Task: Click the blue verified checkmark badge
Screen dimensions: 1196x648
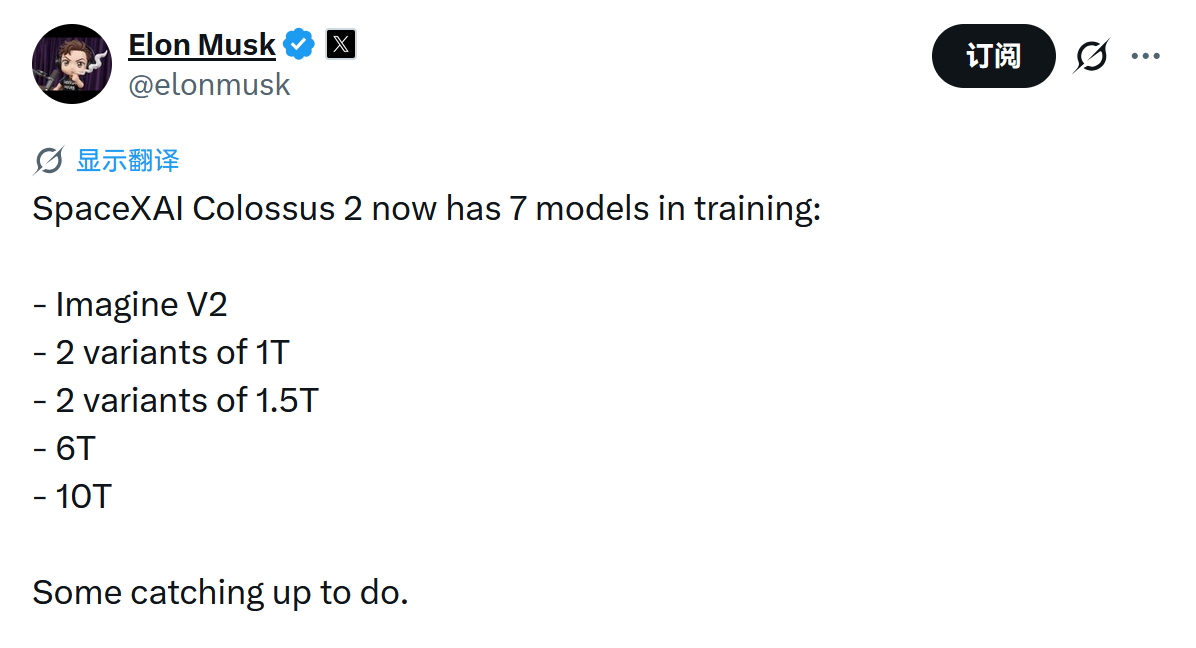Action: 299,45
